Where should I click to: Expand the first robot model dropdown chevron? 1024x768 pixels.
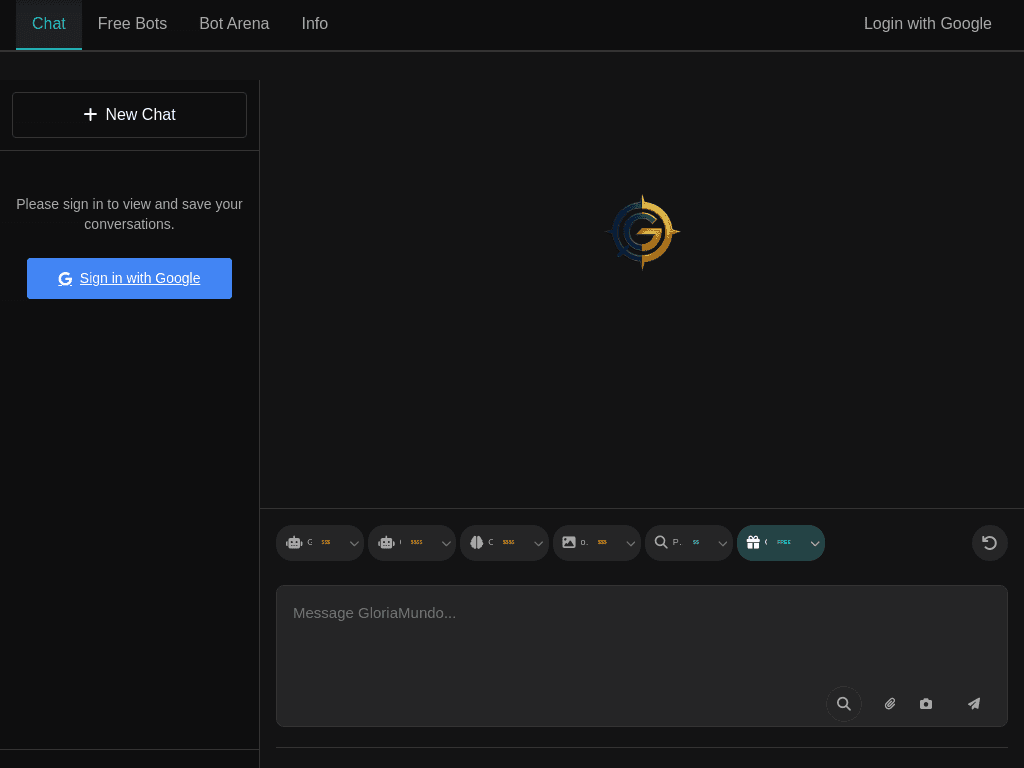pos(354,543)
